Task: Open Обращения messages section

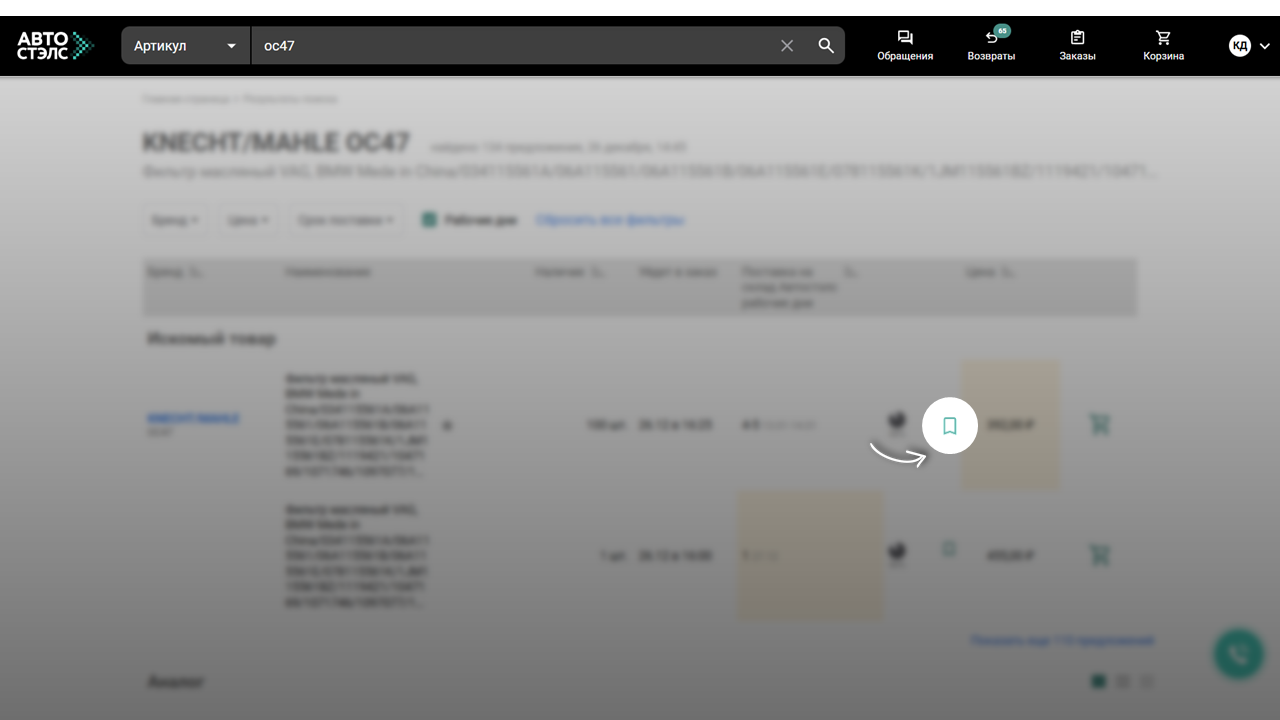Action: coord(905,46)
